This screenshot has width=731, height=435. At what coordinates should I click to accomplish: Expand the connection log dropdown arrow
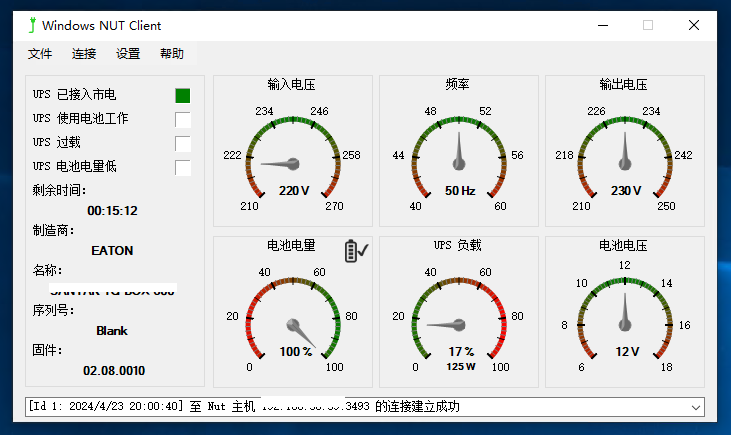696,407
